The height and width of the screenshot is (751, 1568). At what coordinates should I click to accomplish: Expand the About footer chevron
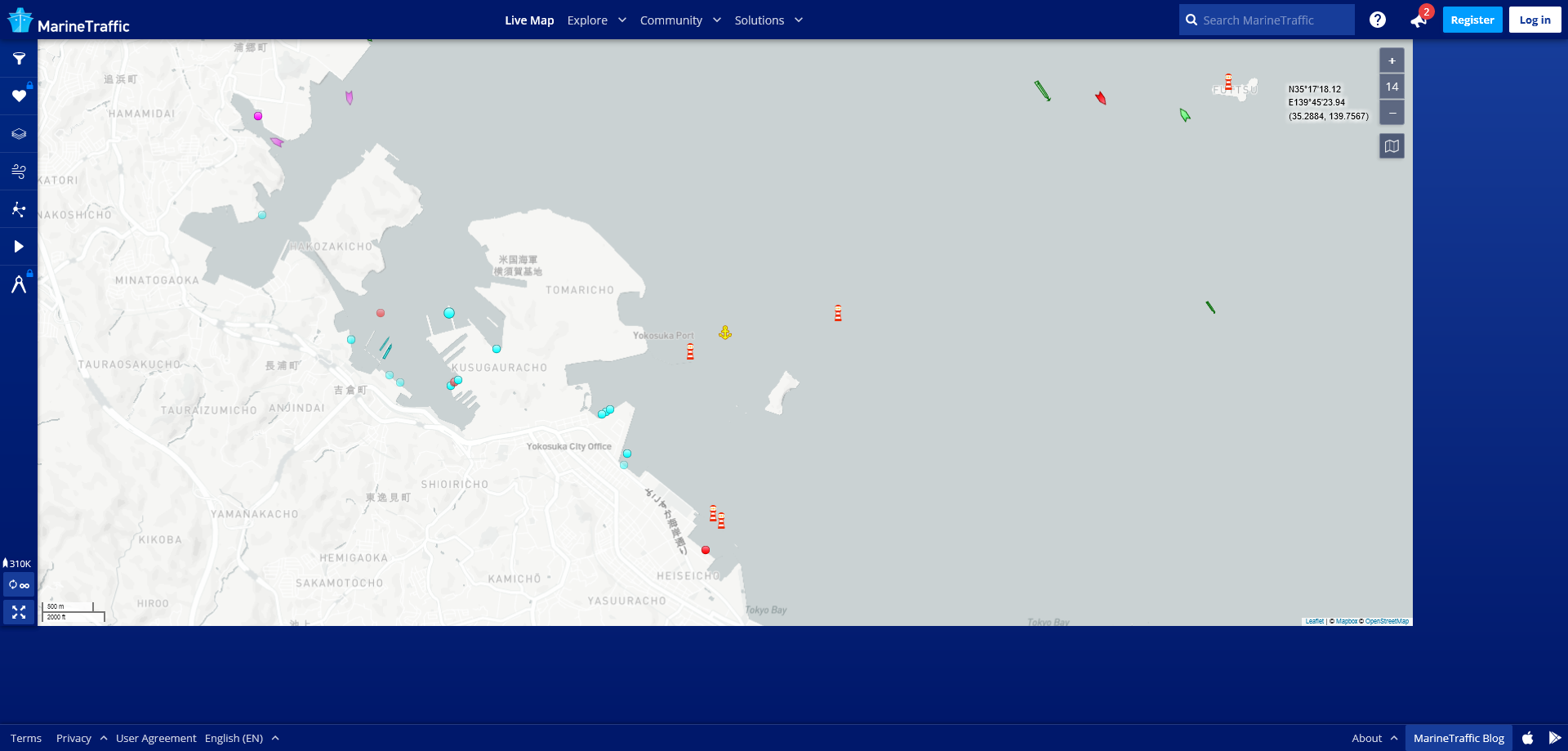(x=1394, y=738)
